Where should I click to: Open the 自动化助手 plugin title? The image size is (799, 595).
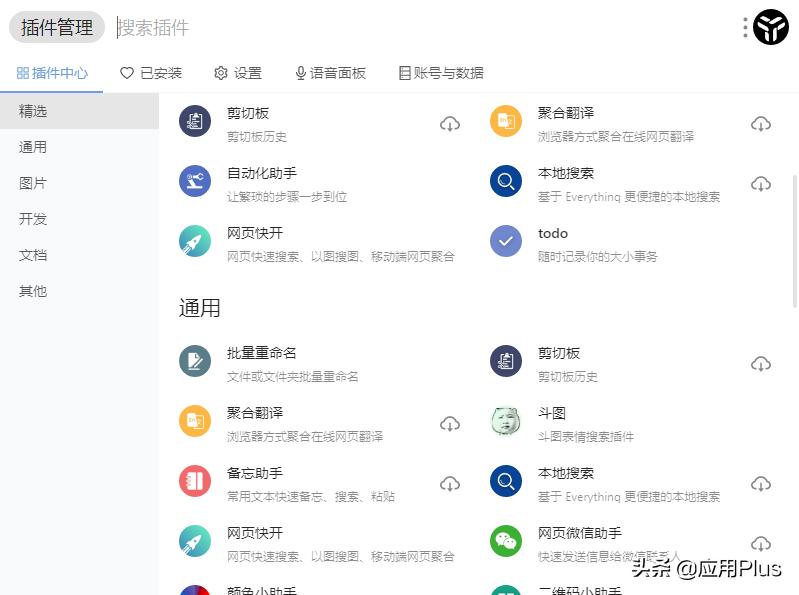(262, 173)
